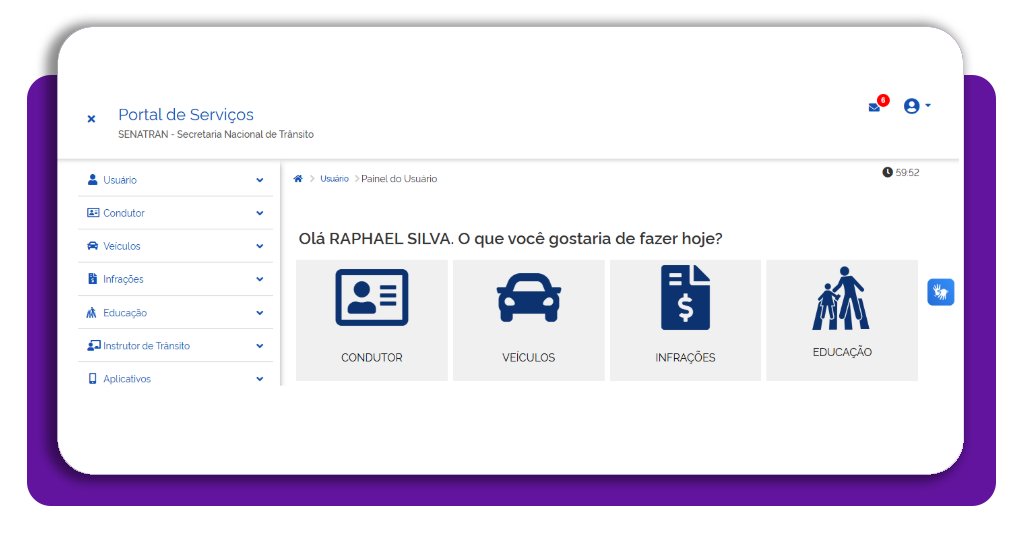
Task: Click the home icon in the breadcrumb
Action: pos(298,179)
